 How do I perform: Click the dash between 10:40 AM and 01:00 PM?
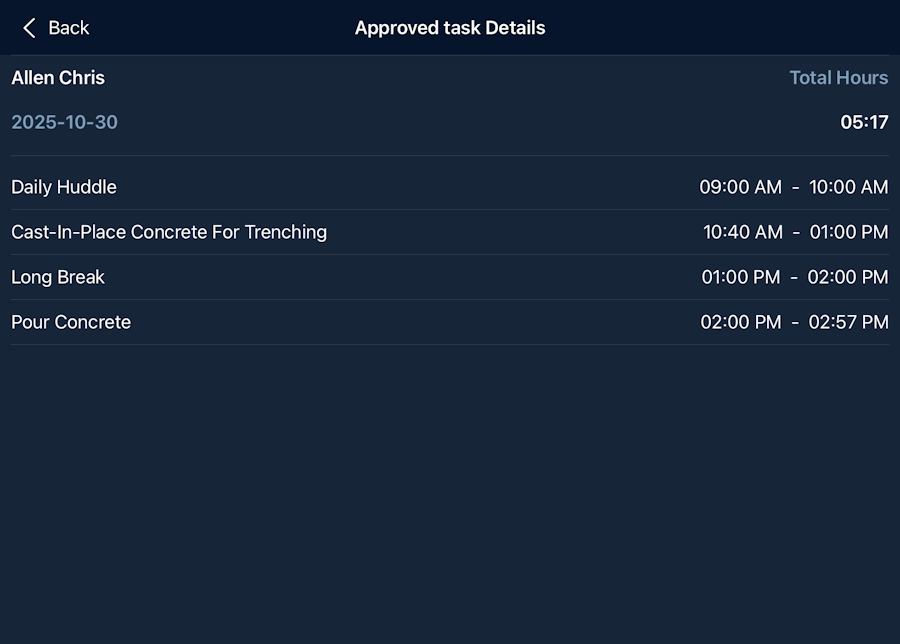point(796,232)
